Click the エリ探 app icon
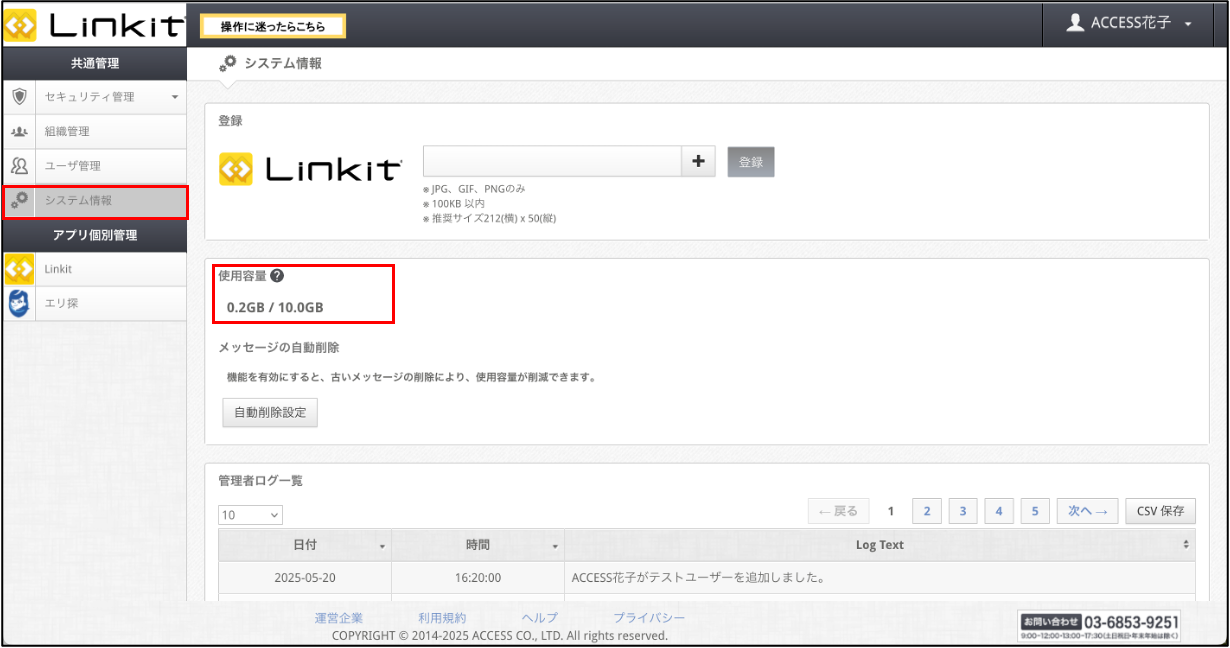This screenshot has width=1230, height=648. 19,304
